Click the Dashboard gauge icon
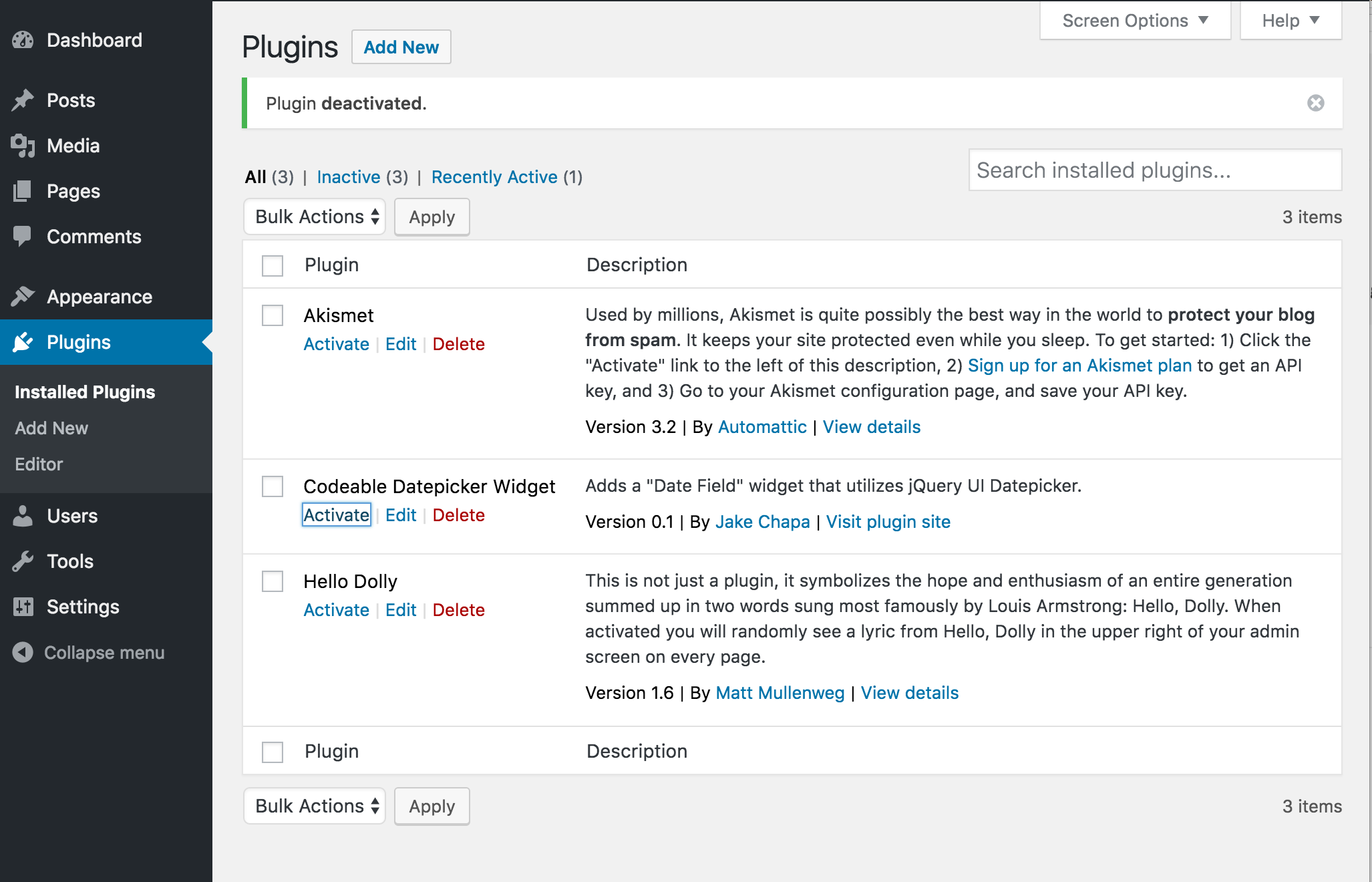Viewport: 1372px width, 882px height. pos(23,40)
